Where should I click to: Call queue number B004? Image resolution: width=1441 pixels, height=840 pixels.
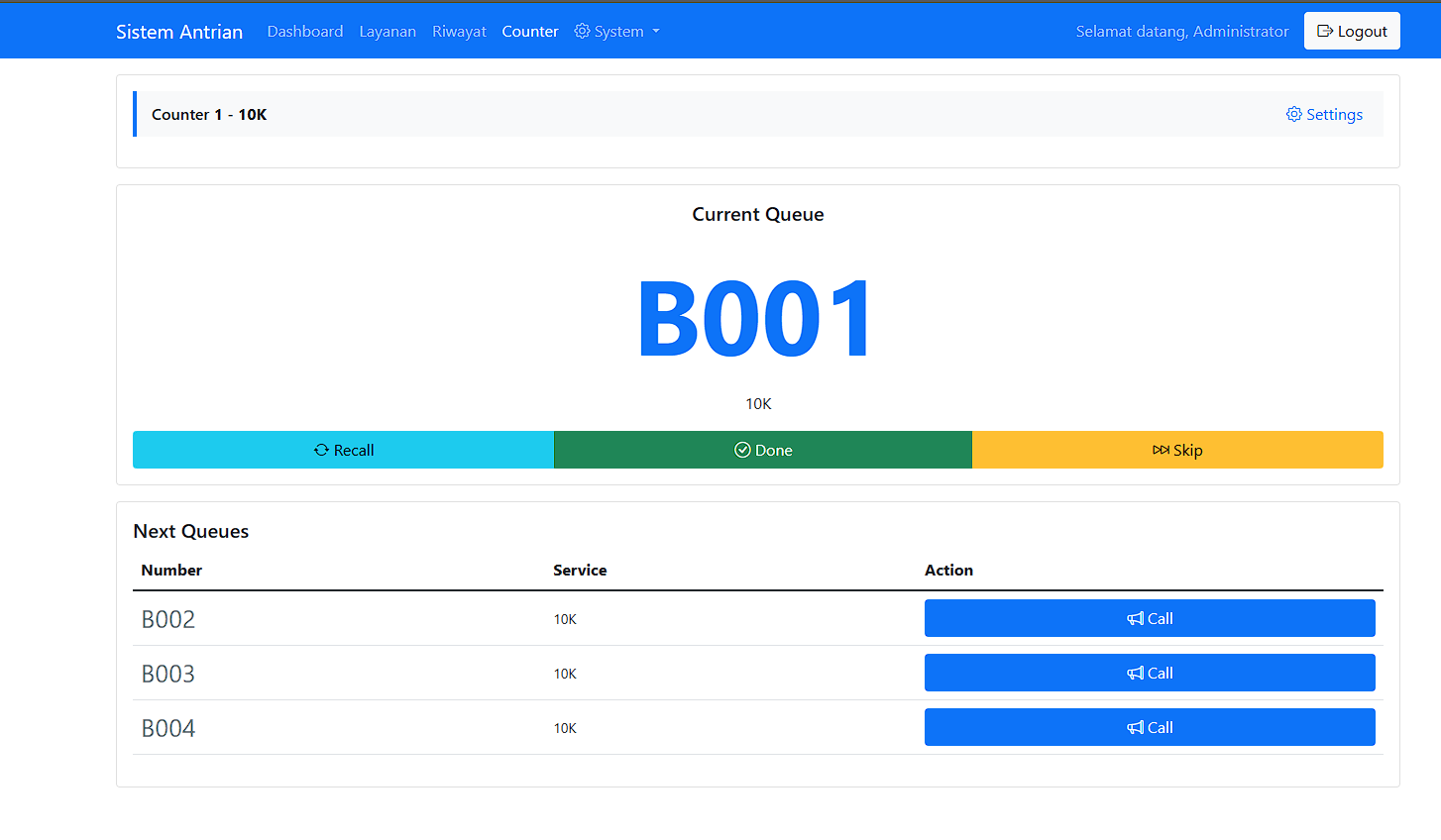(1150, 727)
